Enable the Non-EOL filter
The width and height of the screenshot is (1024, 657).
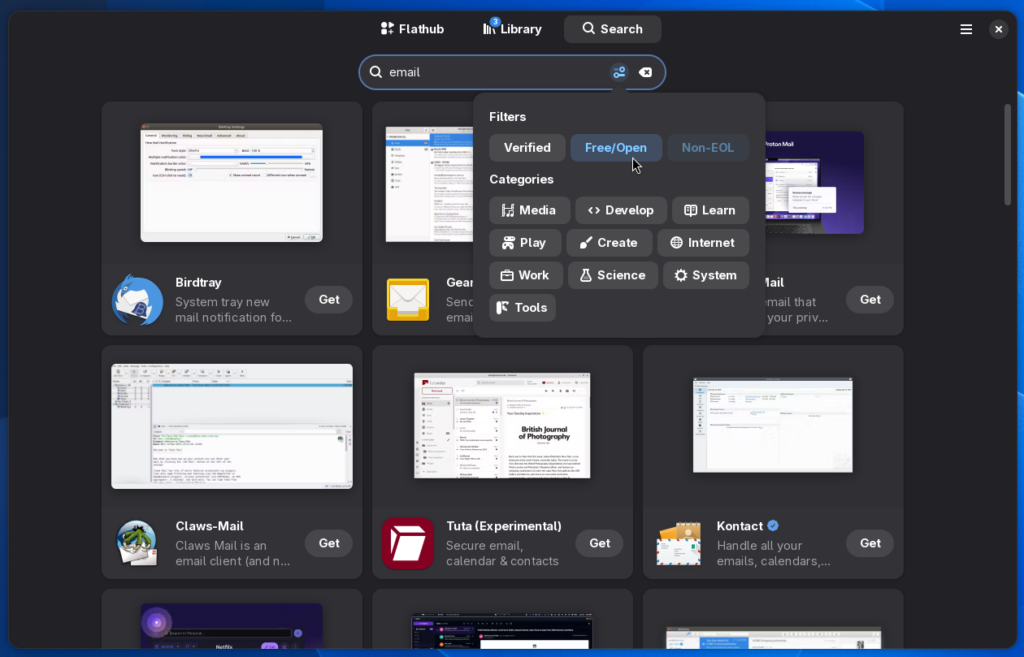708,147
